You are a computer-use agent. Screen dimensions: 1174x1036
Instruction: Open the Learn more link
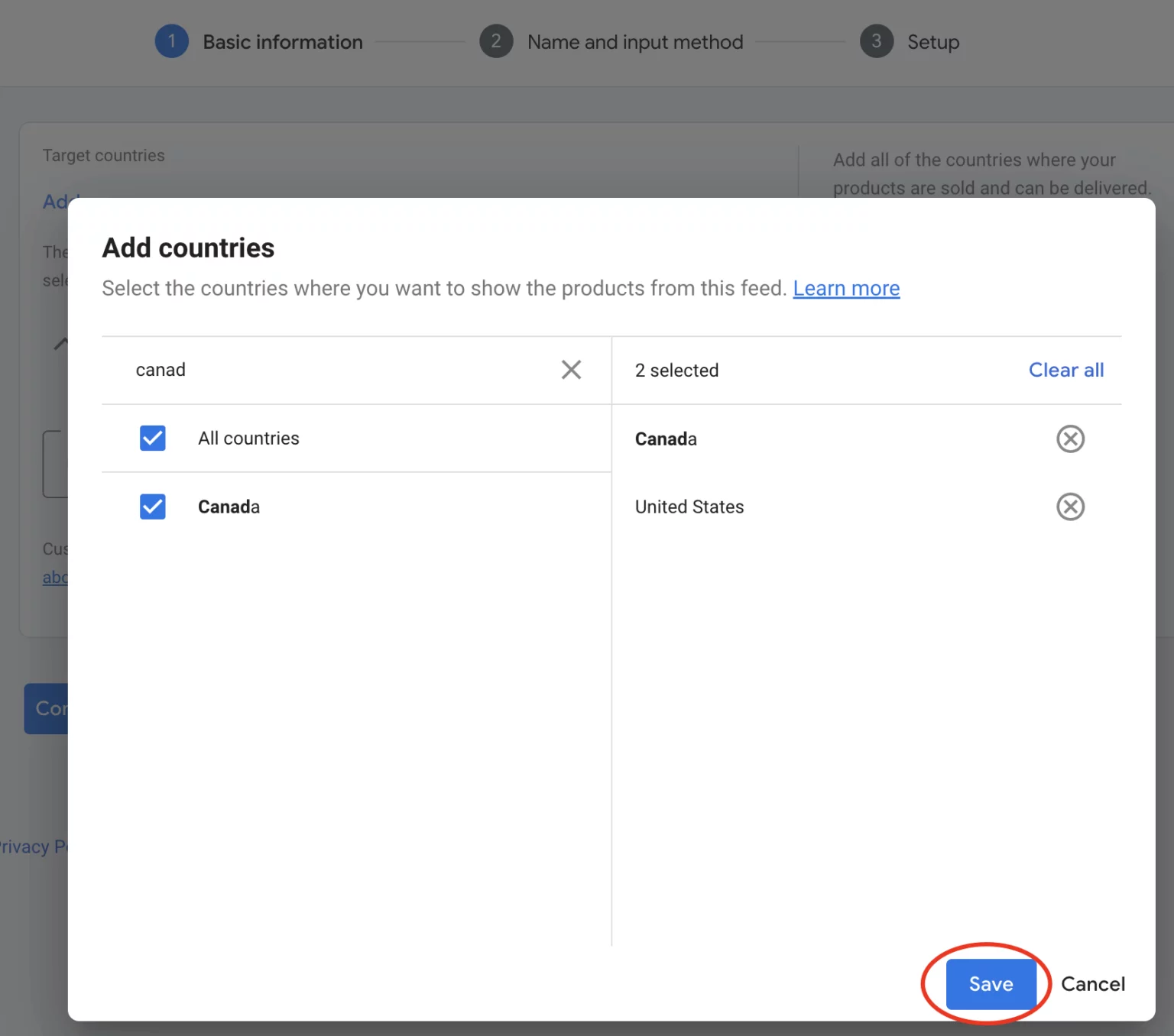coord(846,288)
